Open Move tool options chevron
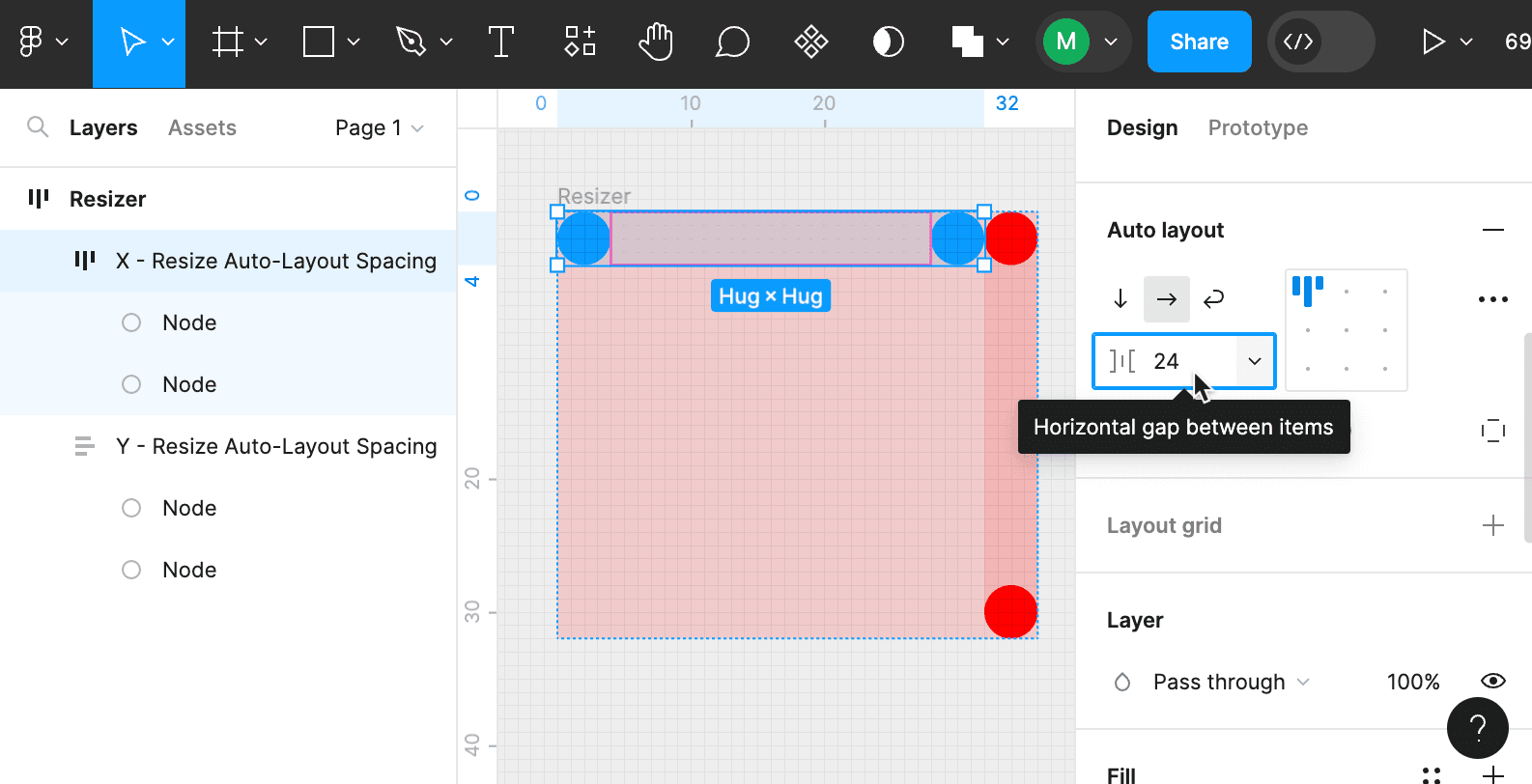This screenshot has width=1532, height=784. (168, 42)
